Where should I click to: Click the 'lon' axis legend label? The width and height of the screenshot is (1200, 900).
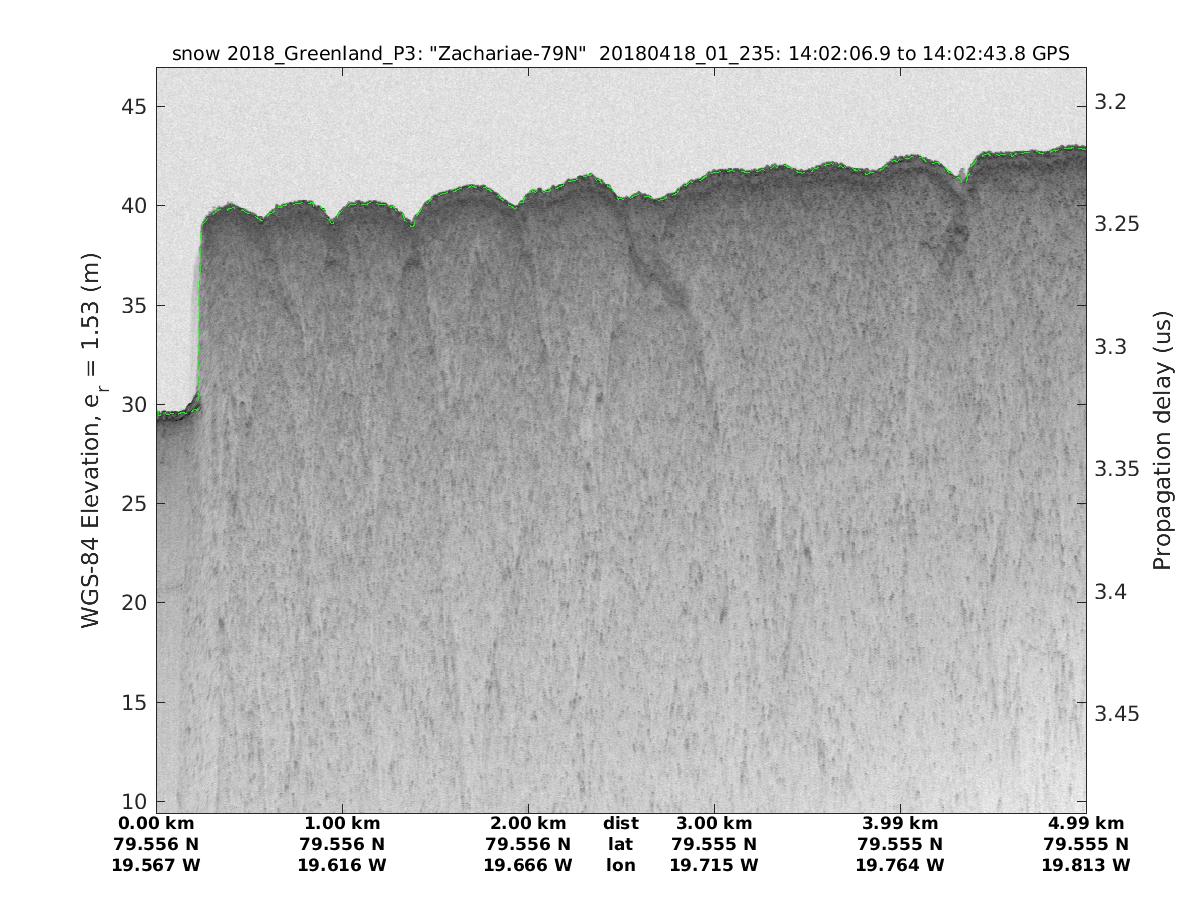(x=621, y=865)
